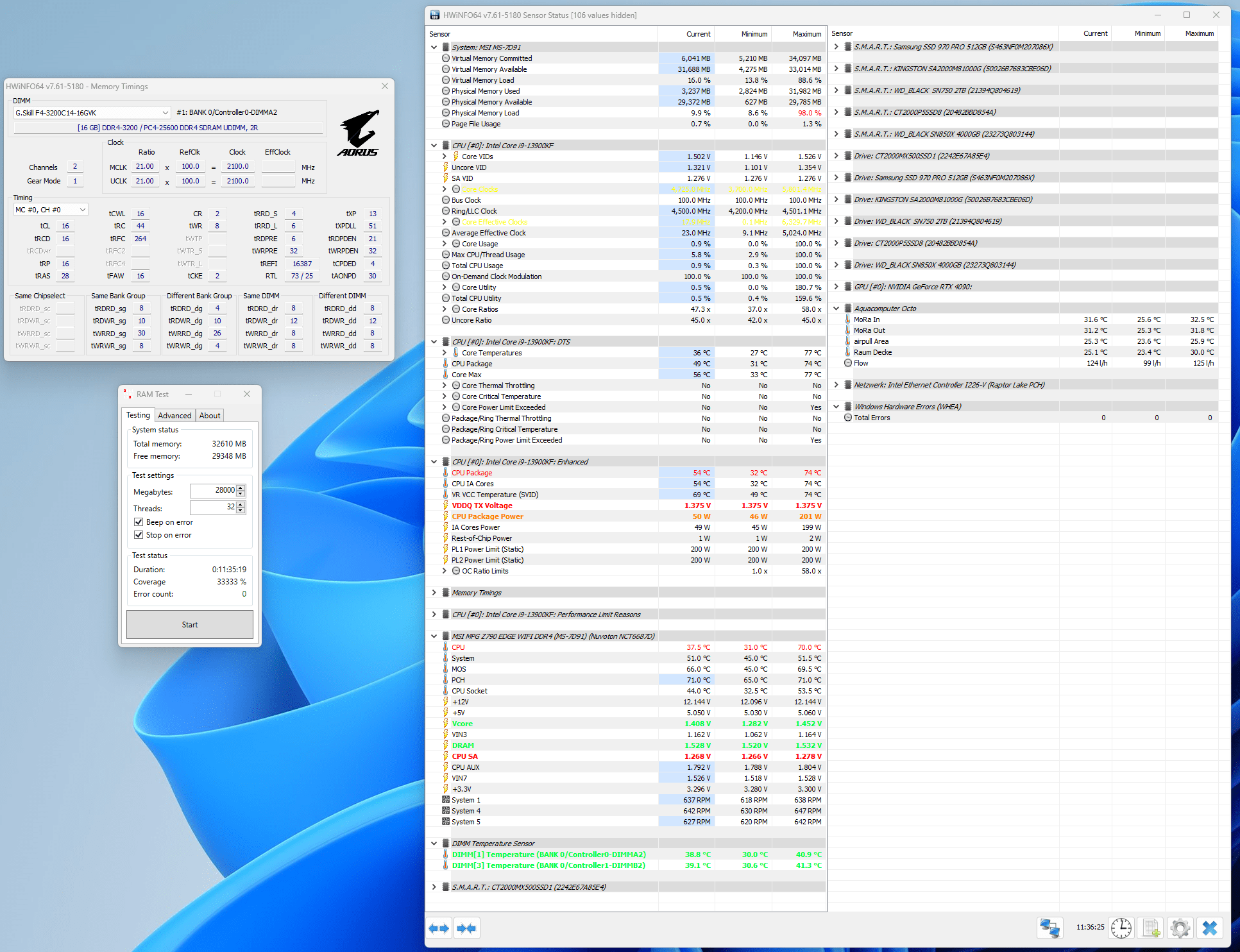Click the VDDQ TX Voltage lightning icon
Screen dimensions: 1240x952
(x=445, y=506)
